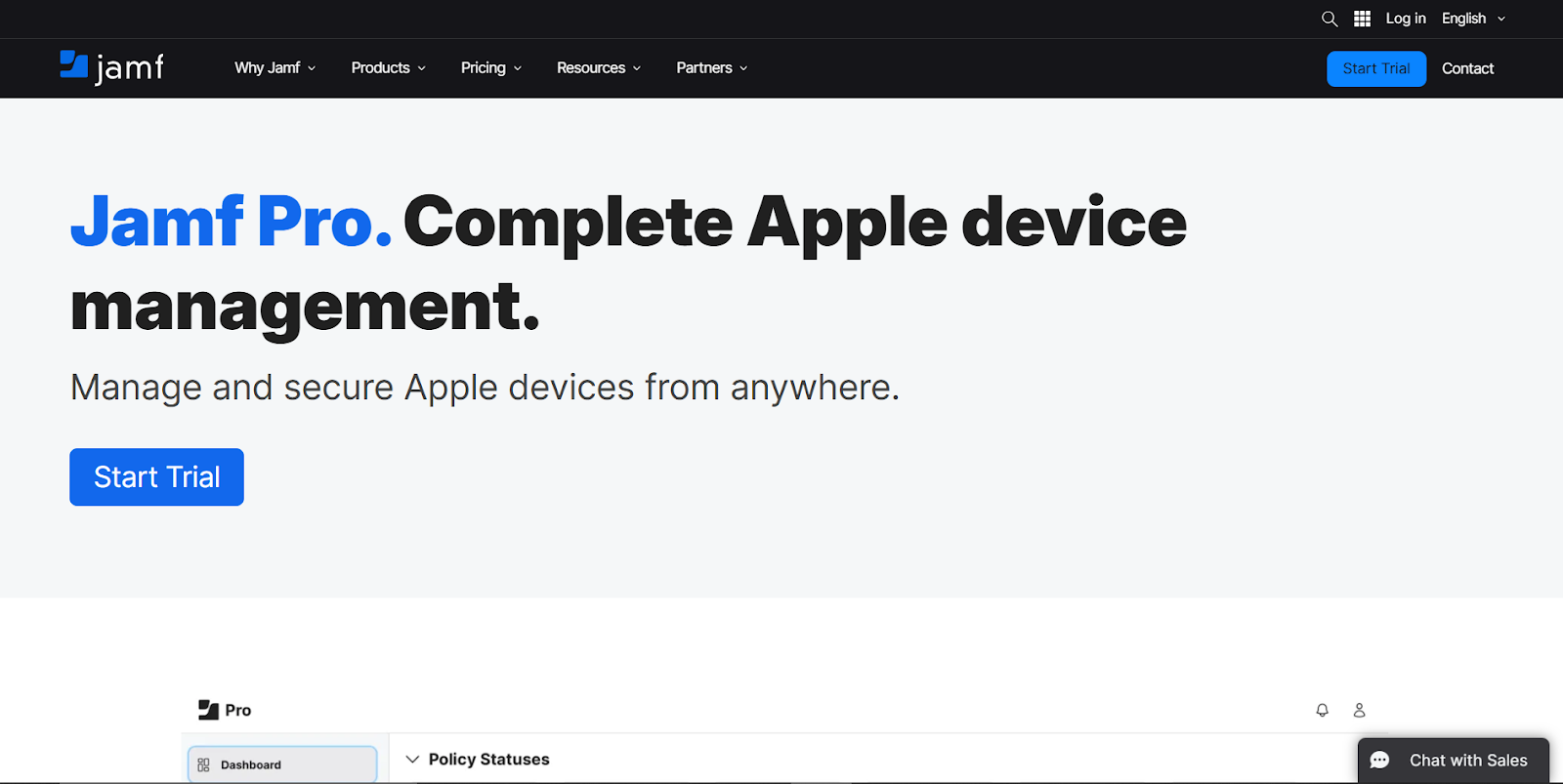Click the large Start Trial hero button
The image size is (1563, 784).
pyautogui.click(x=156, y=476)
